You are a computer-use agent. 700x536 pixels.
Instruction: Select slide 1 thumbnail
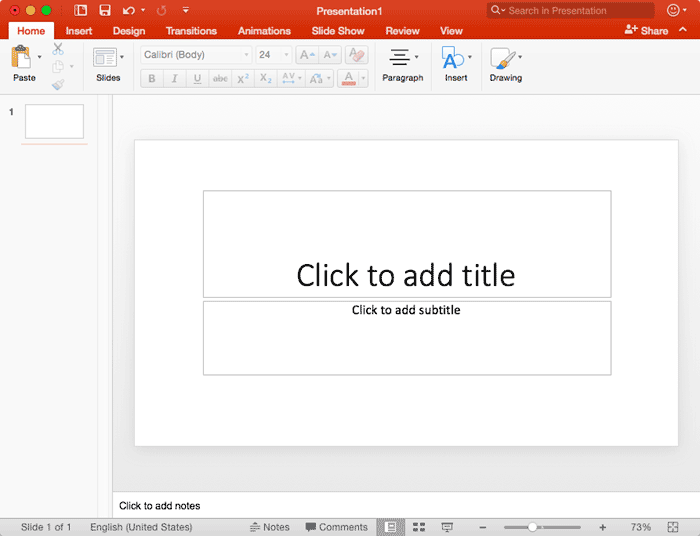click(54, 121)
